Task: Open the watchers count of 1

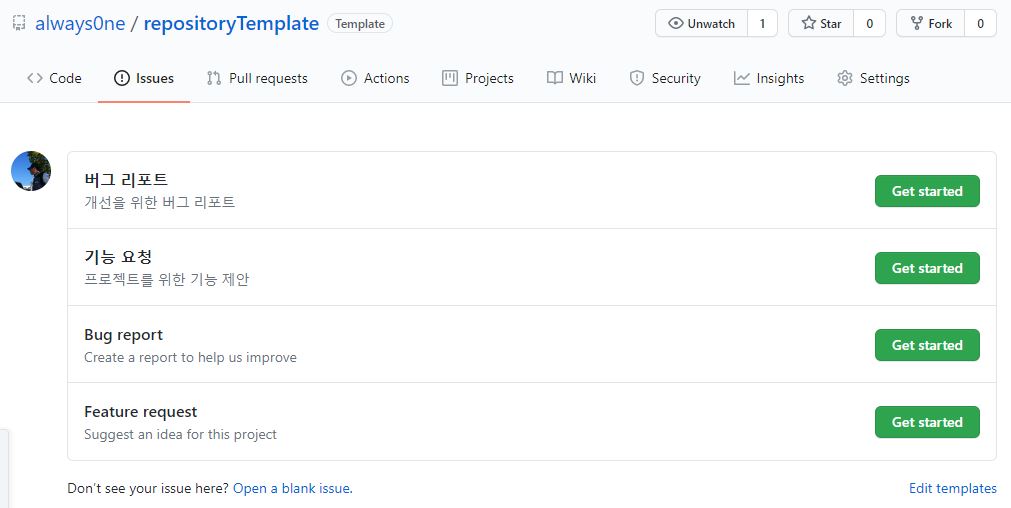Action: coord(762,23)
